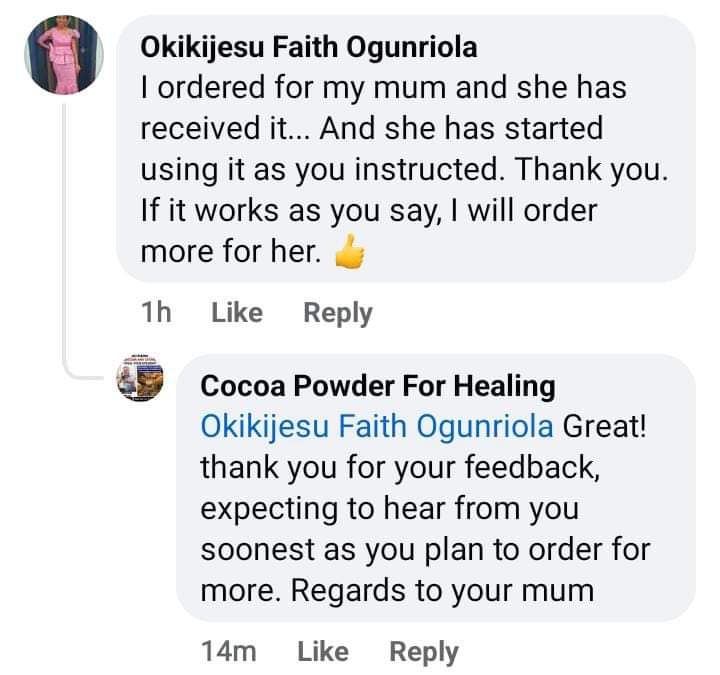Reply to Okikijesu Faith Ogunriola's comment
720x675 pixels.
337,313
